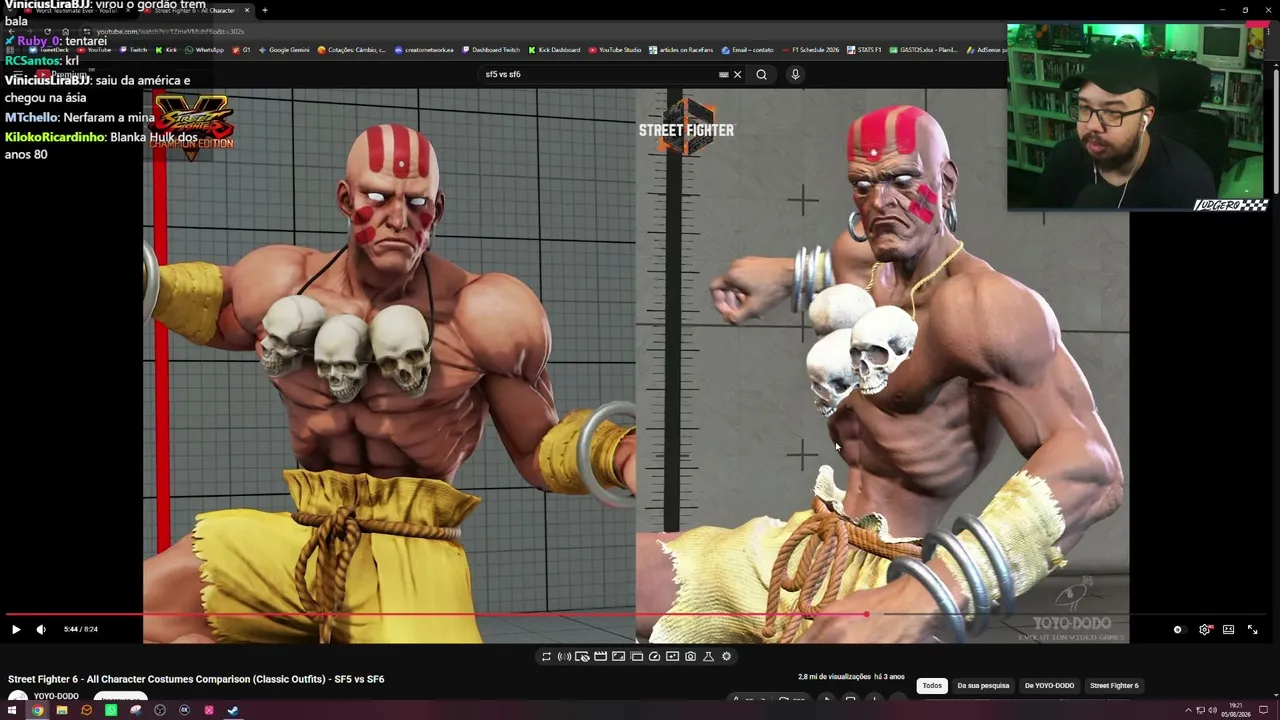1280x720 pixels.
Task: Open the Kick Dashboard bookmark
Action: tap(554, 50)
